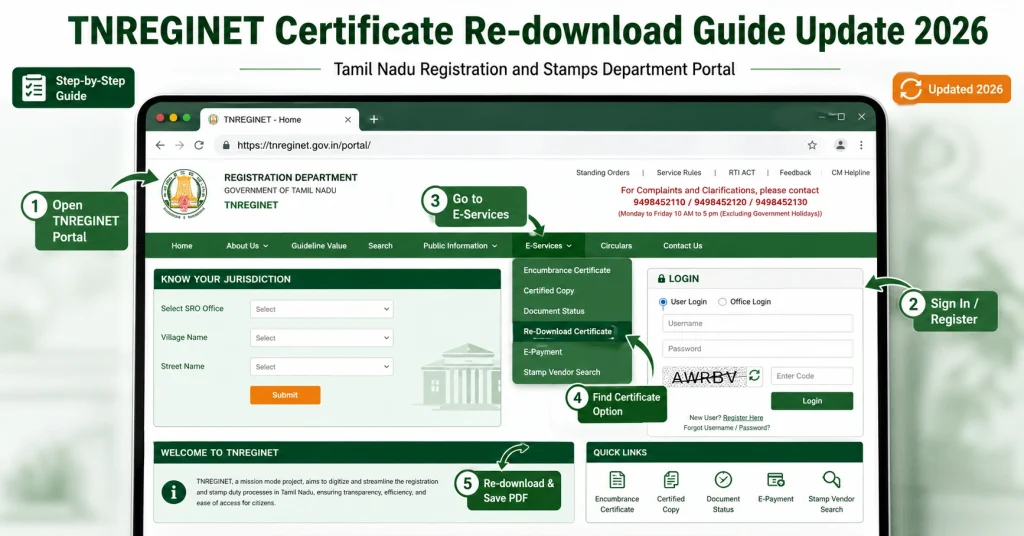Screen dimensions: 1024x536
Task: Expand the Public Information menu
Action: [x=460, y=245]
